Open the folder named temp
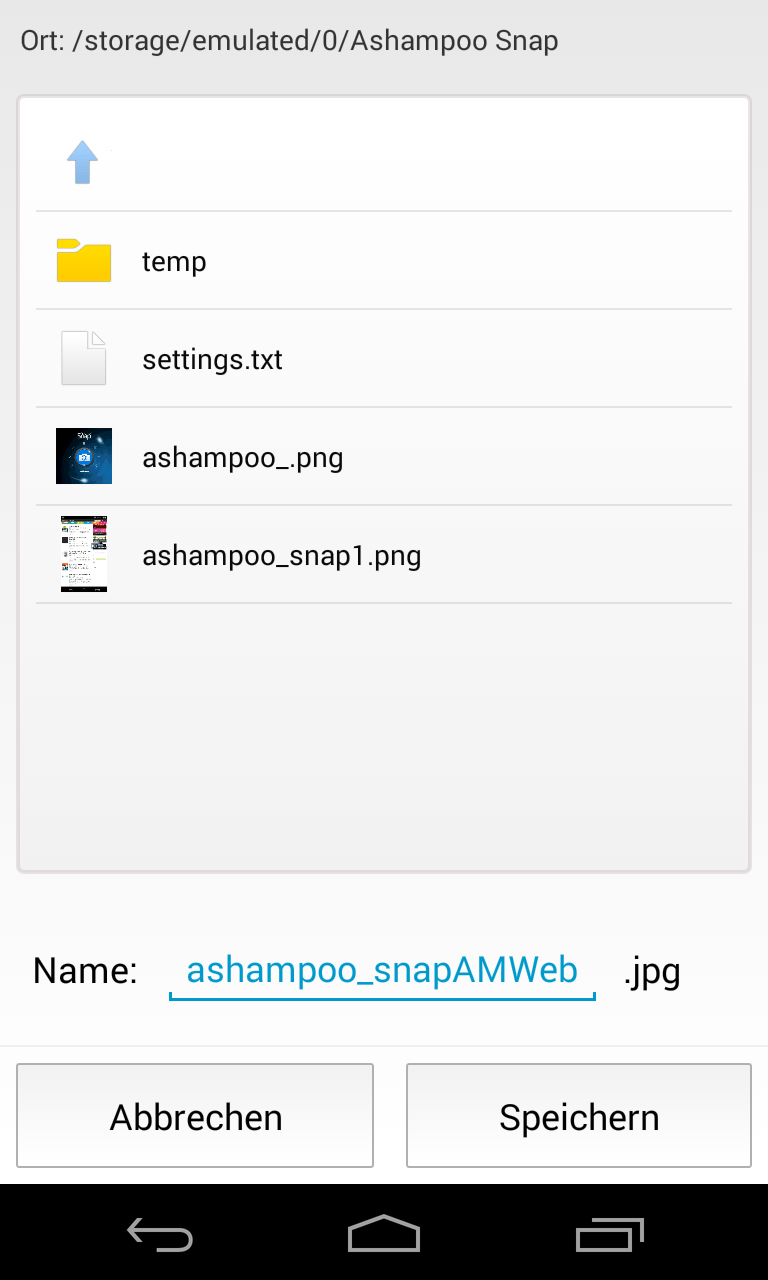The image size is (768, 1280). click(x=174, y=262)
